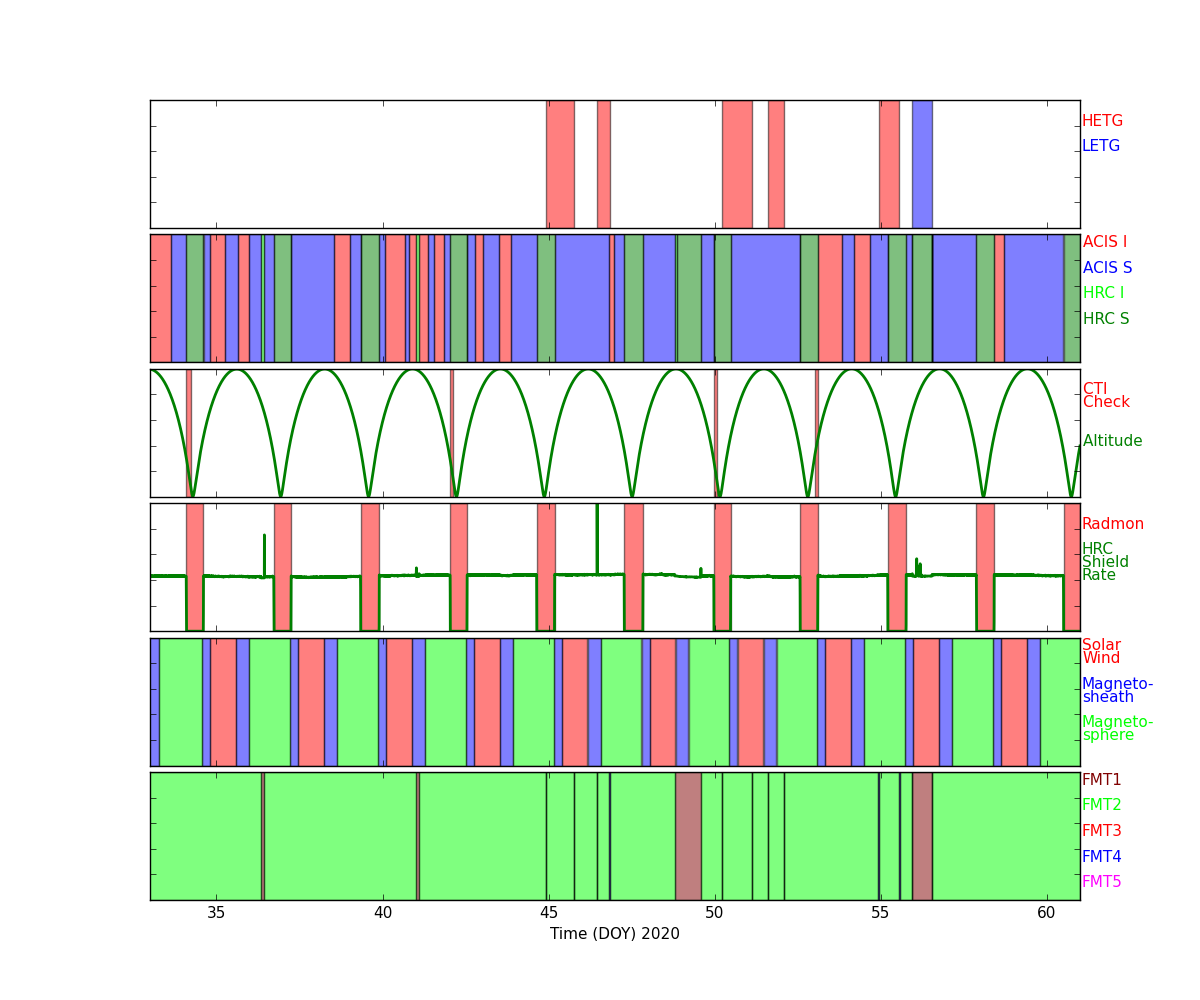This screenshot has width=1200, height=1000.
Task: Click the blue LETG bar in top panel
Action: (921, 164)
